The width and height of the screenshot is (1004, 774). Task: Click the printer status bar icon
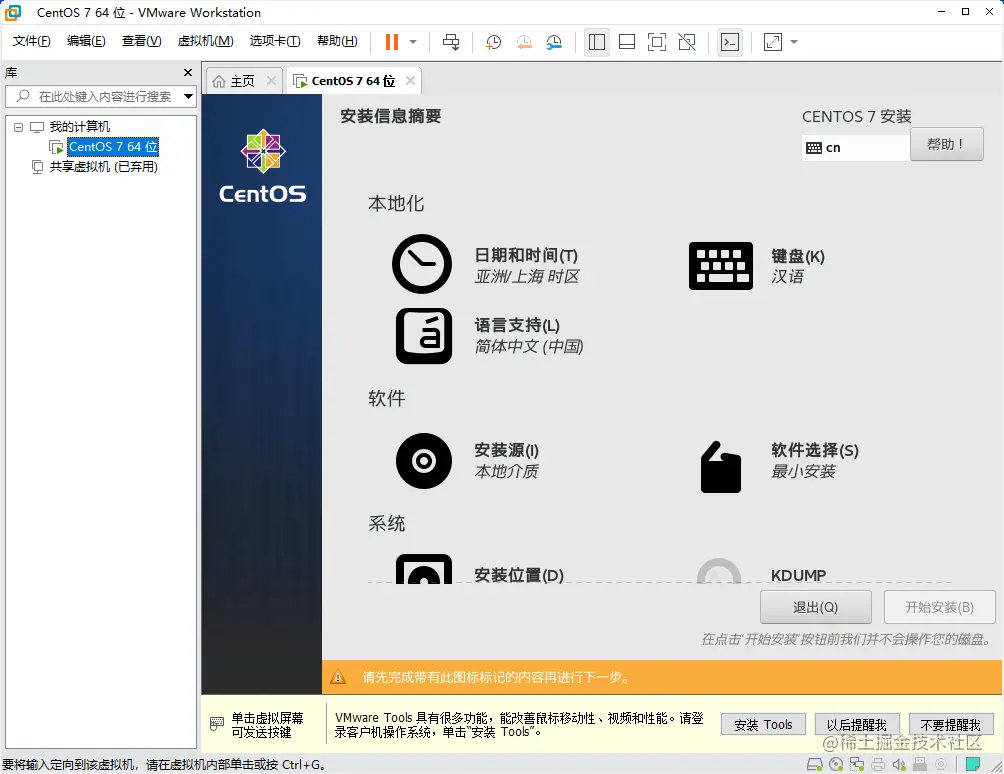(878, 764)
